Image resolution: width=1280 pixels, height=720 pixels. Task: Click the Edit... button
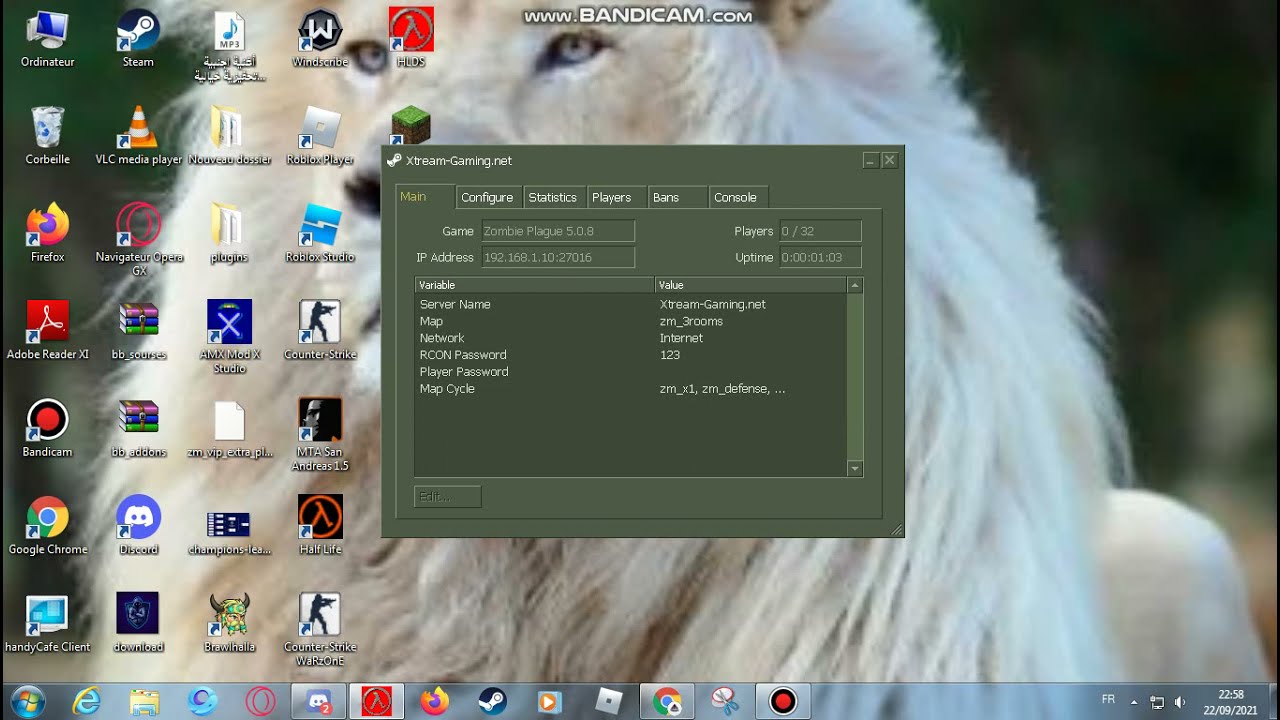click(x=447, y=496)
